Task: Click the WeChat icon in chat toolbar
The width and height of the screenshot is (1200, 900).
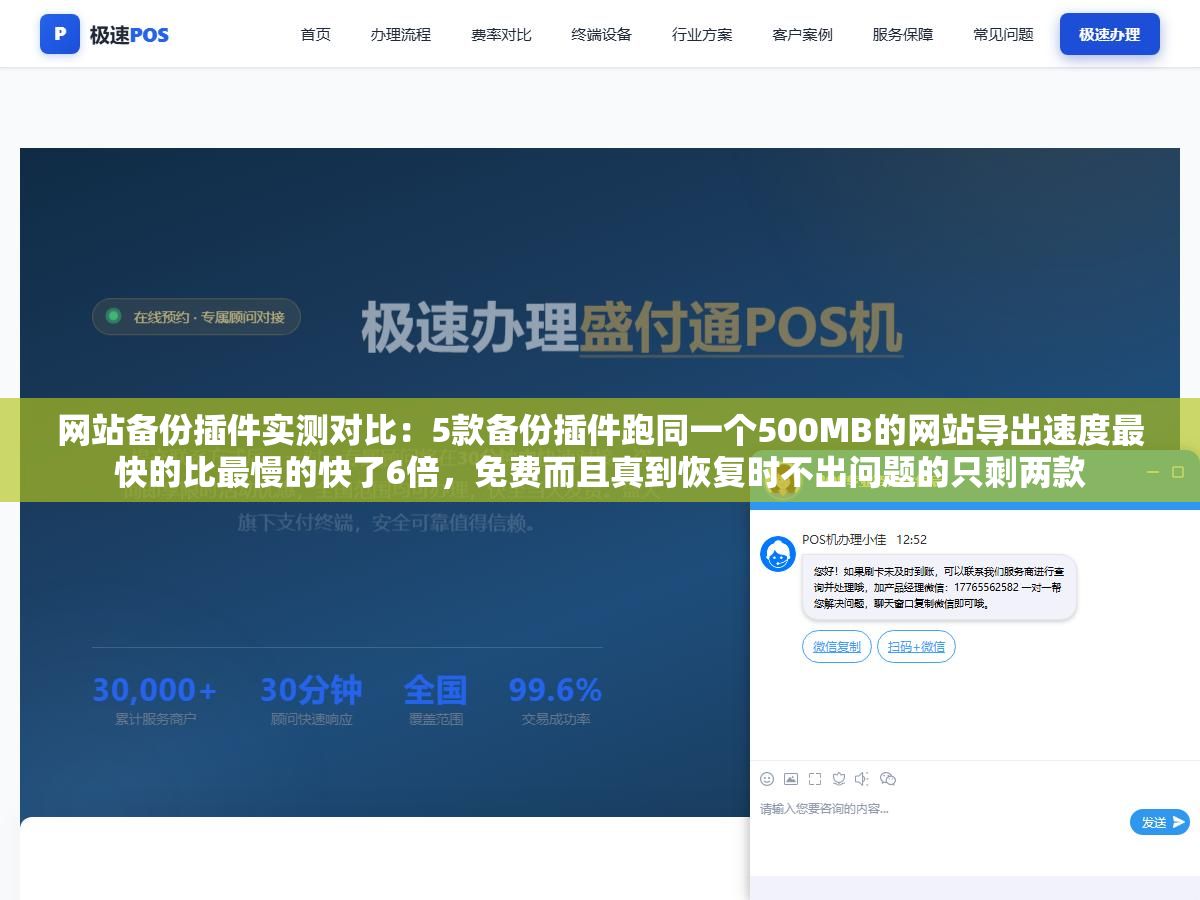Action: tap(887, 778)
